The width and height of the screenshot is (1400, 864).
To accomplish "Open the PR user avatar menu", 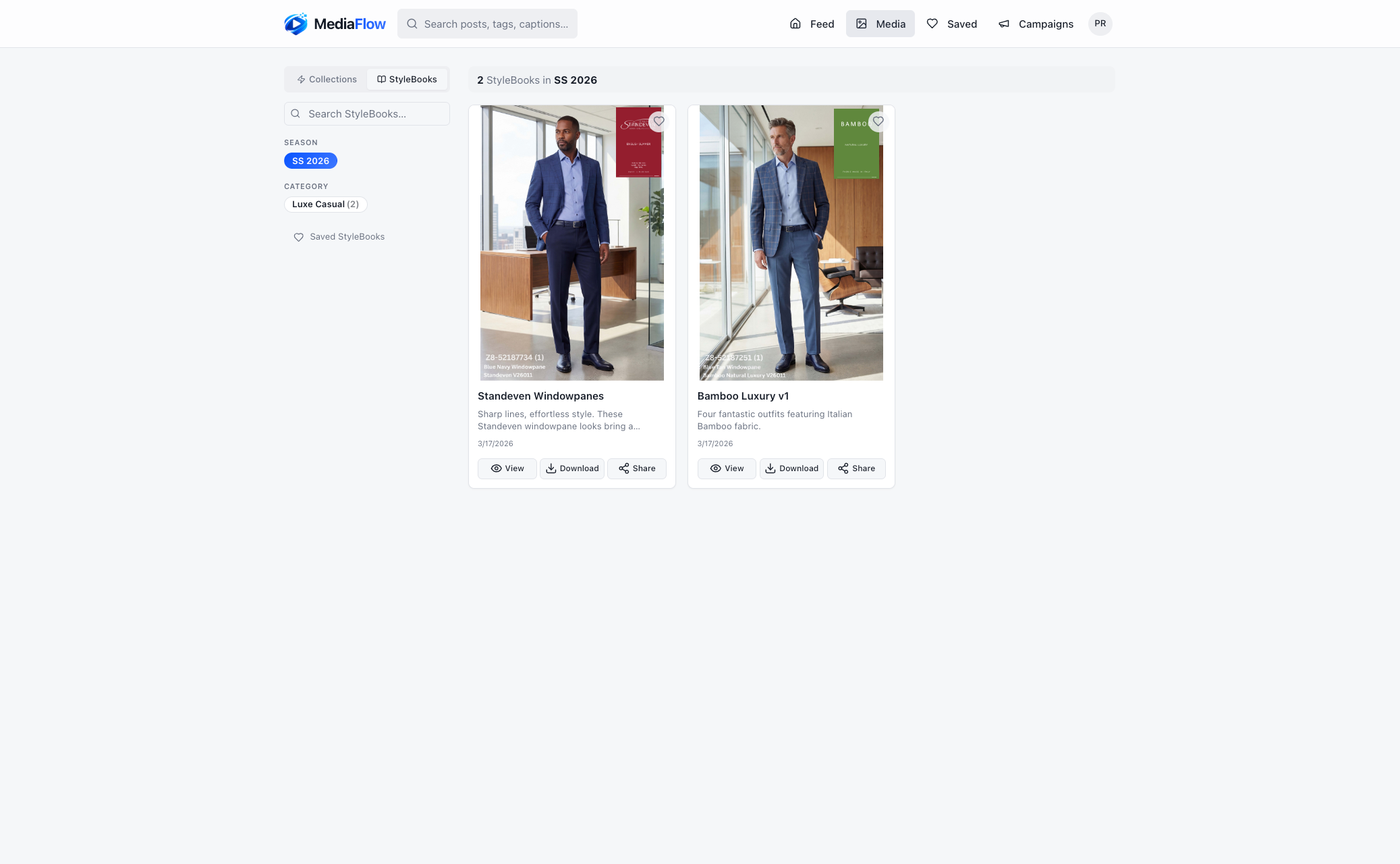I will [1100, 24].
